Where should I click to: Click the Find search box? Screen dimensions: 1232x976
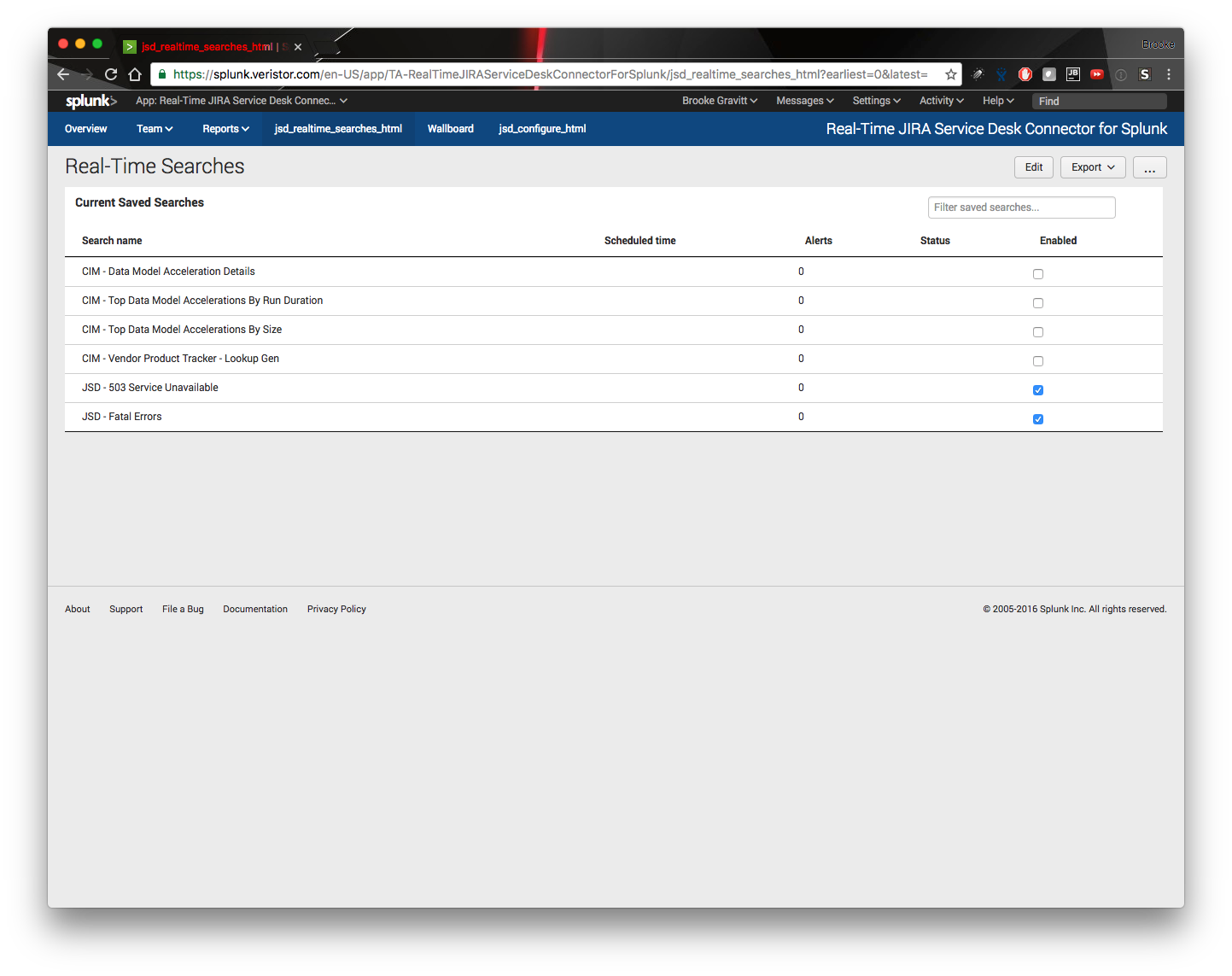pyautogui.click(x=1100, y=101)
